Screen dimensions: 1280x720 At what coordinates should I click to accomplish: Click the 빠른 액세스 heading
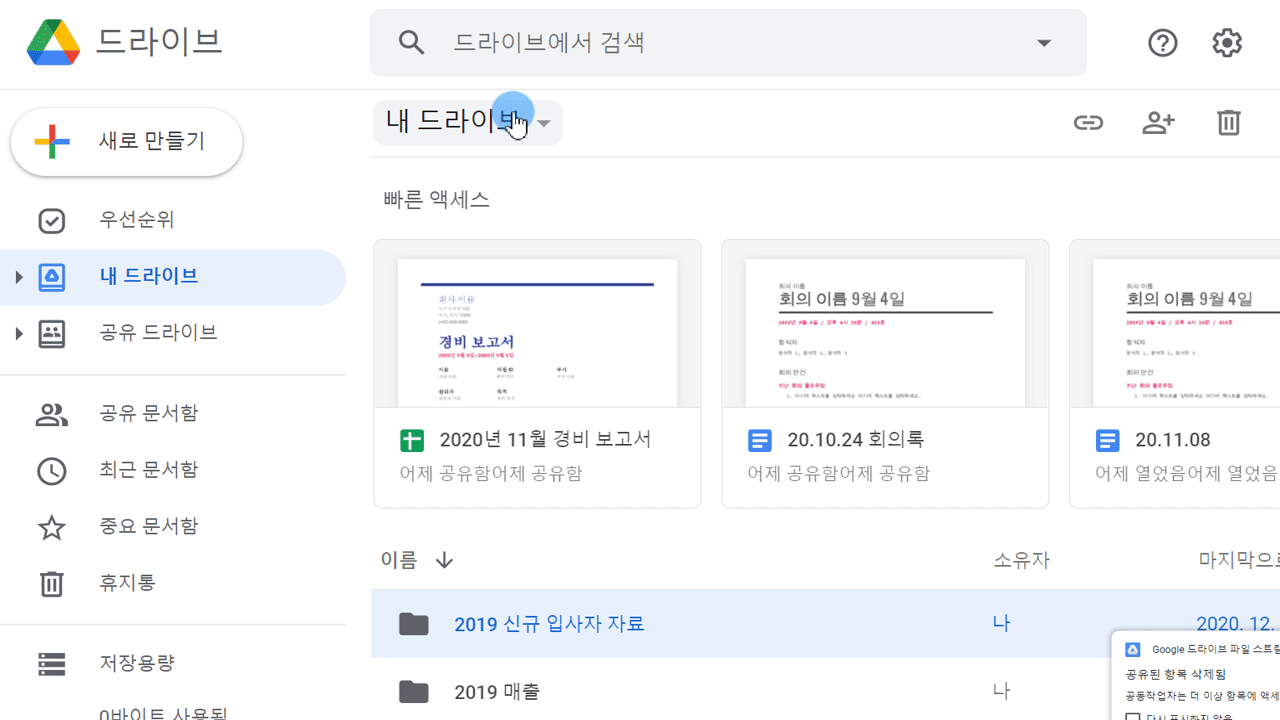pos(436,199)
